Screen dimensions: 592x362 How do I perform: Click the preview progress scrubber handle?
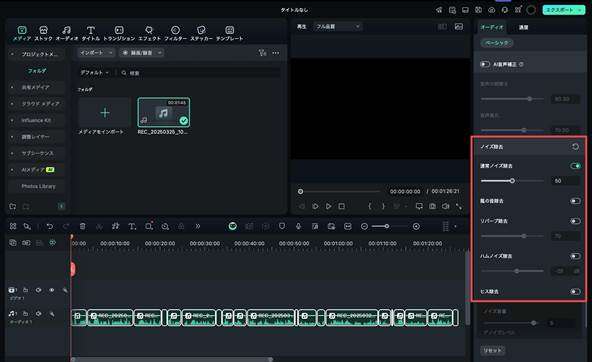(x=300, y=191)
